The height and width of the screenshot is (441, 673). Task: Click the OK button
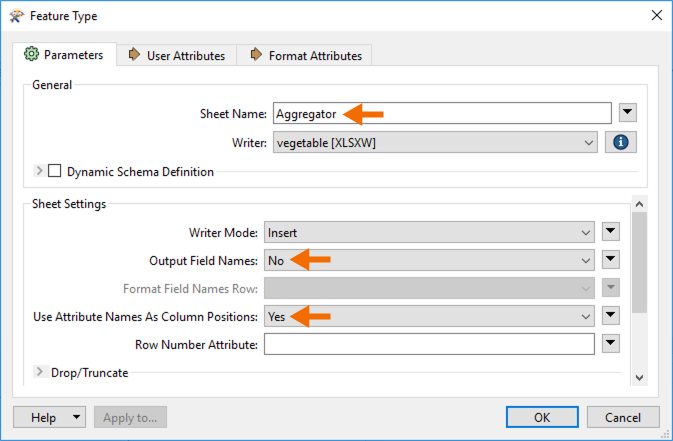(542, 417)
